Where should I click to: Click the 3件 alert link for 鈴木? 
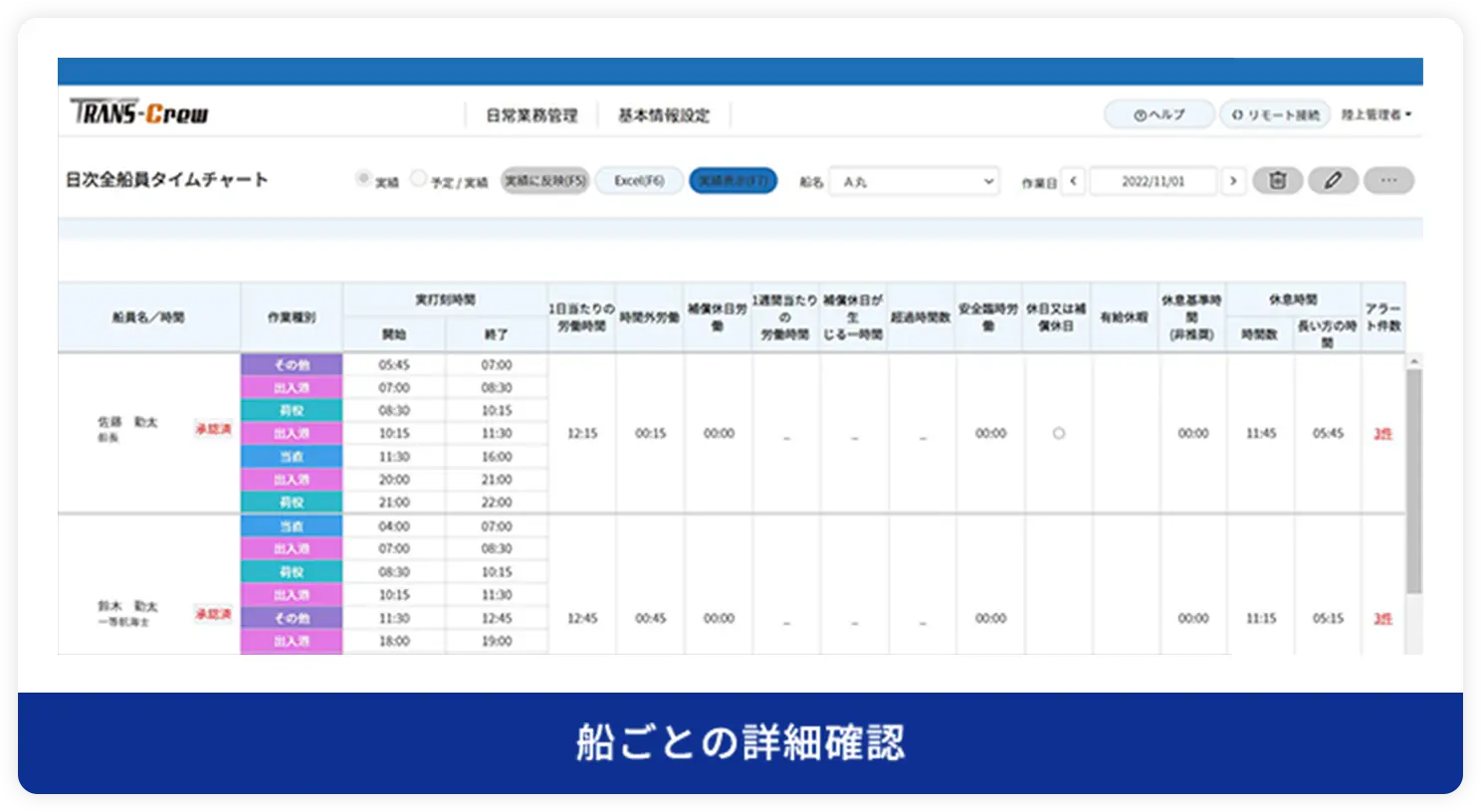[1382, 619]
